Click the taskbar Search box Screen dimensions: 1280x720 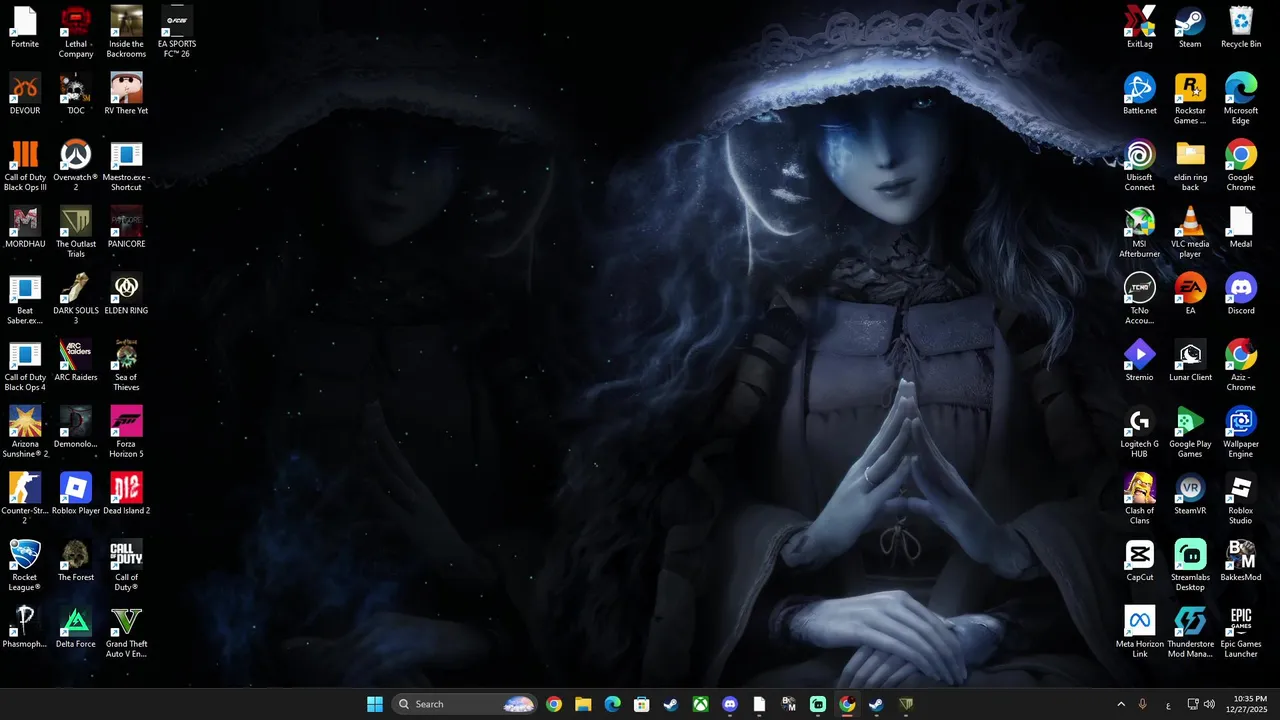[x=464, y=704]
